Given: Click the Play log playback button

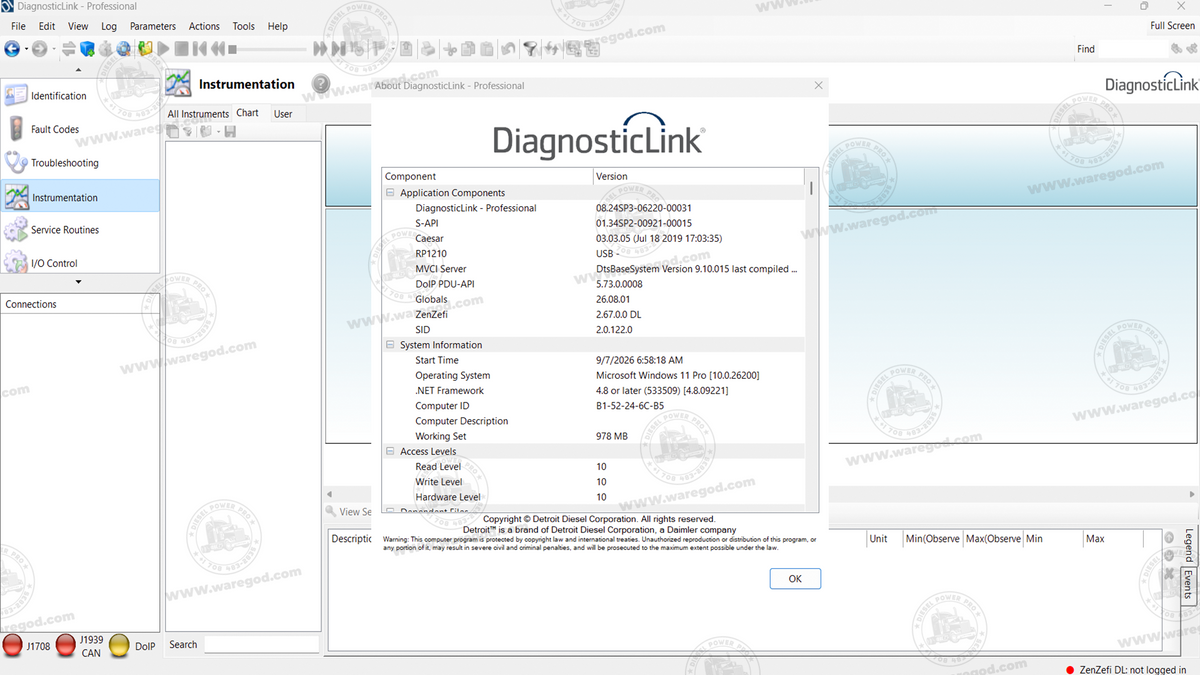Looking at the screenshot, I should coord(163,48).
